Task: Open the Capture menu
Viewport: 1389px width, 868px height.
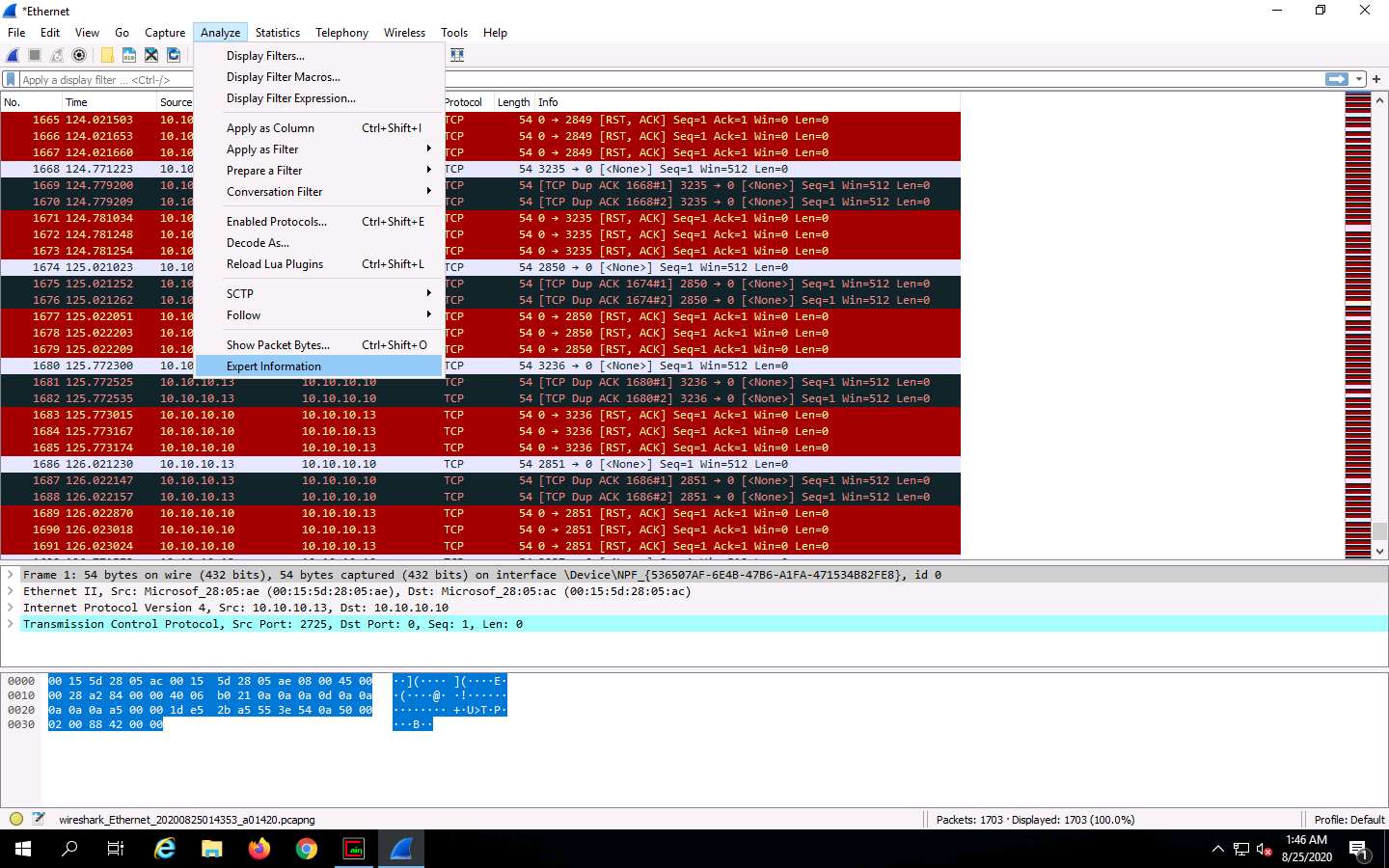Action: (x=165, y=32)
